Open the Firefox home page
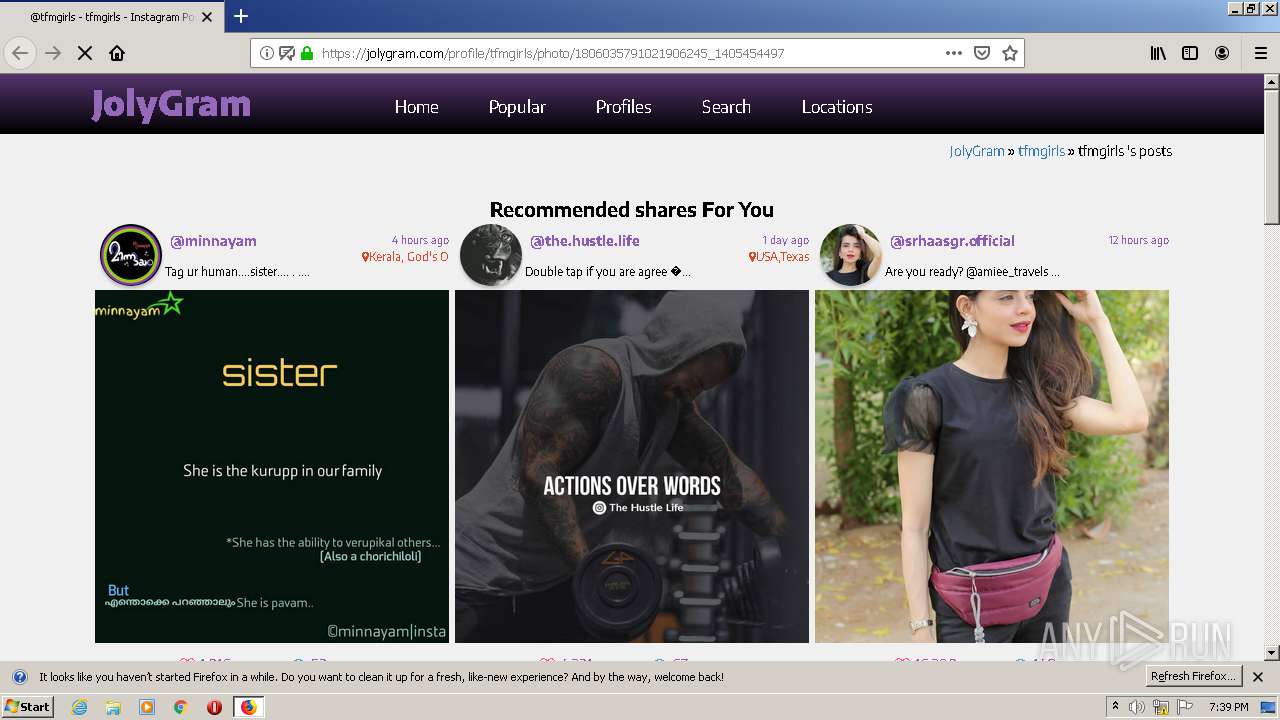This screenshot has width=1280, height=720. 117,53
